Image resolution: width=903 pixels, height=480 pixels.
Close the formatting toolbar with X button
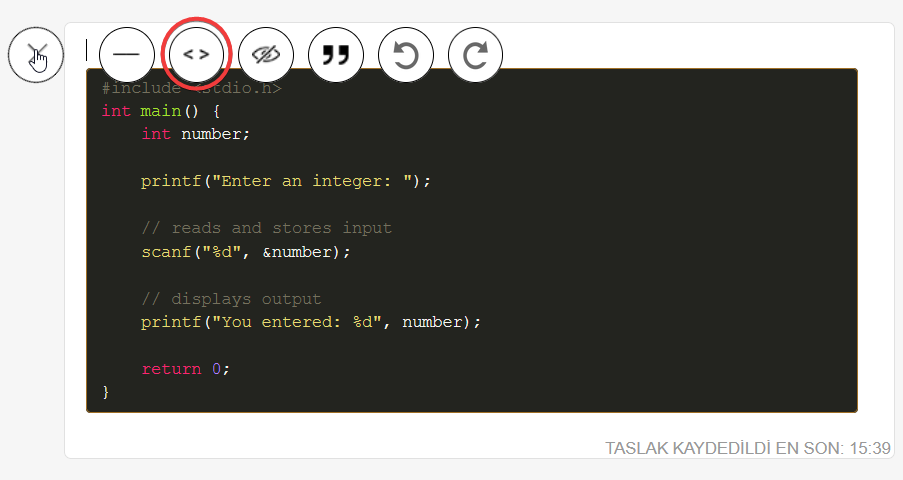(36, 55)
